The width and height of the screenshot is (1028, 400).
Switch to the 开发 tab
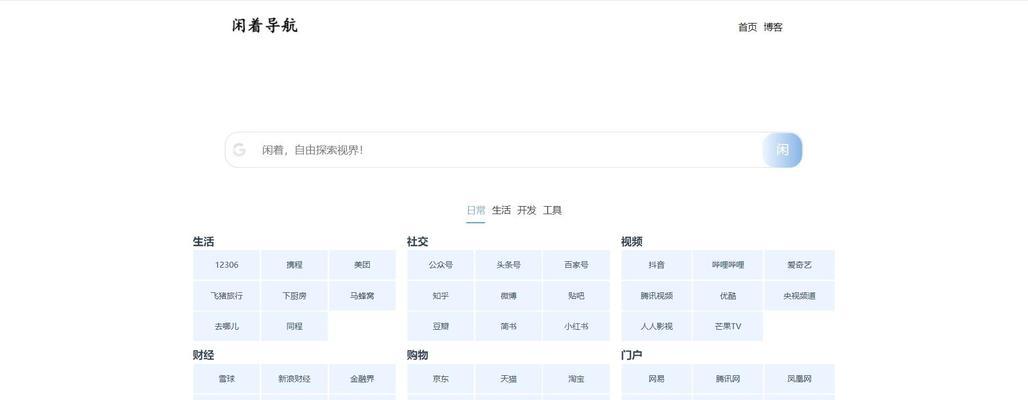point(526,210)
